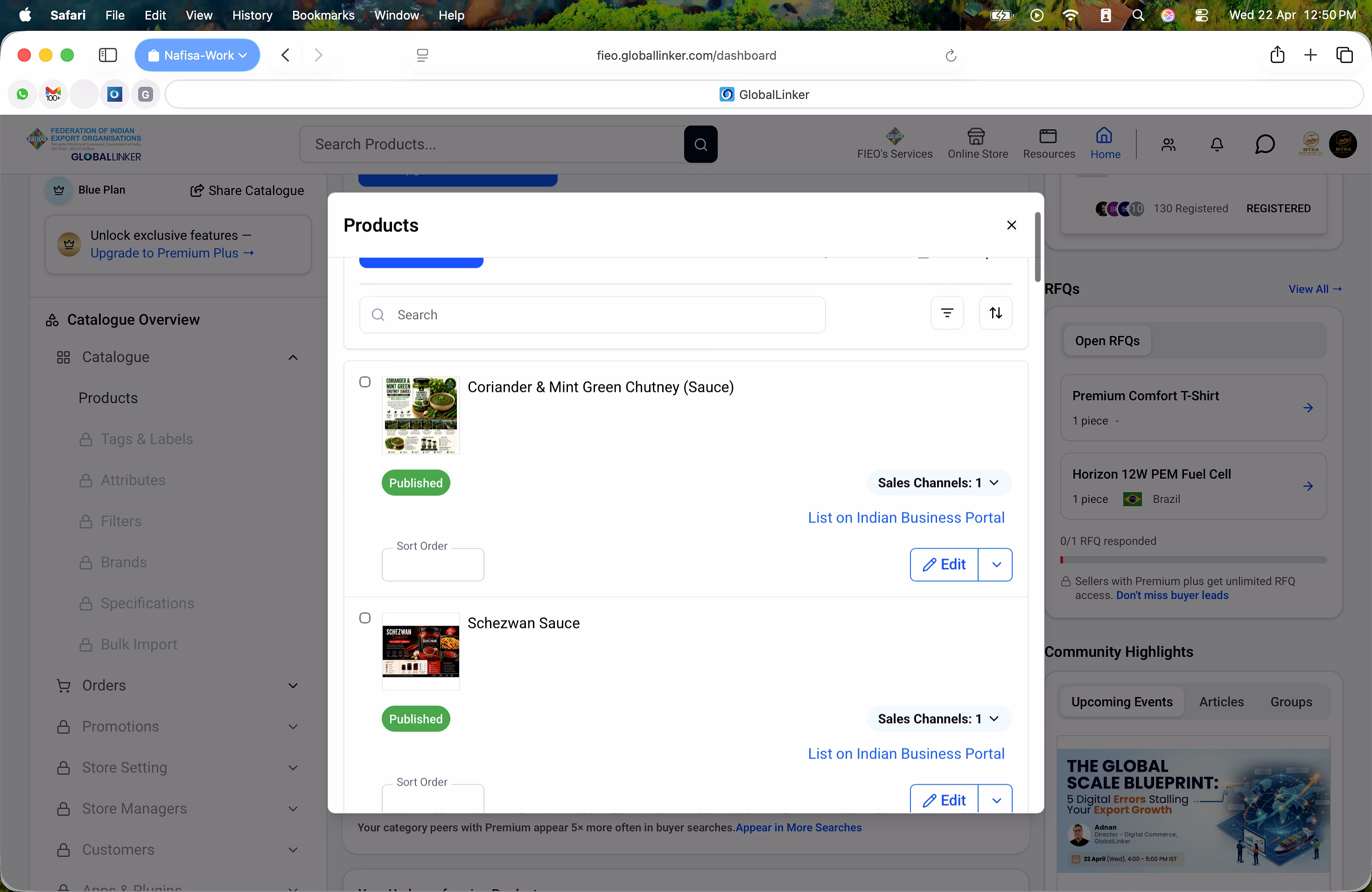Click the RFQ responded progress bar

pos(1193,560)
